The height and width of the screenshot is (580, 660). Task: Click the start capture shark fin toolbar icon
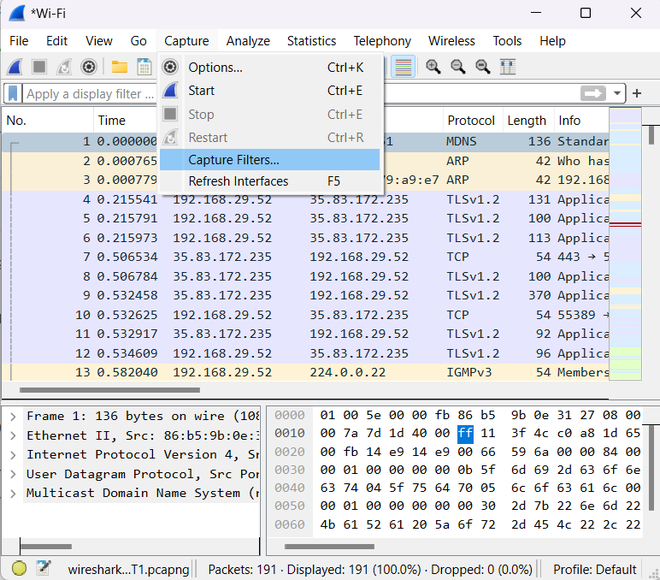15,67
